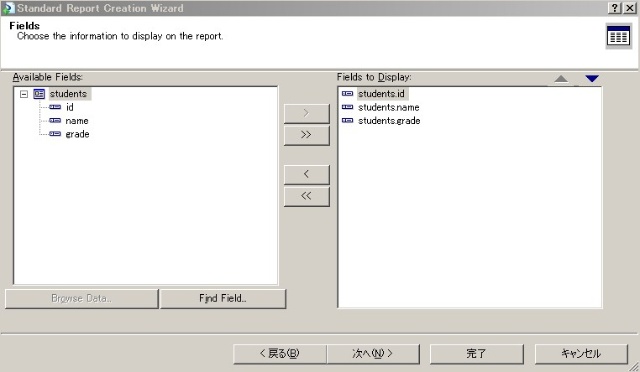Remove selected field with single left arrow
Image resolution: width=640 pixels, height=372 pixels.
coord(307,174)
